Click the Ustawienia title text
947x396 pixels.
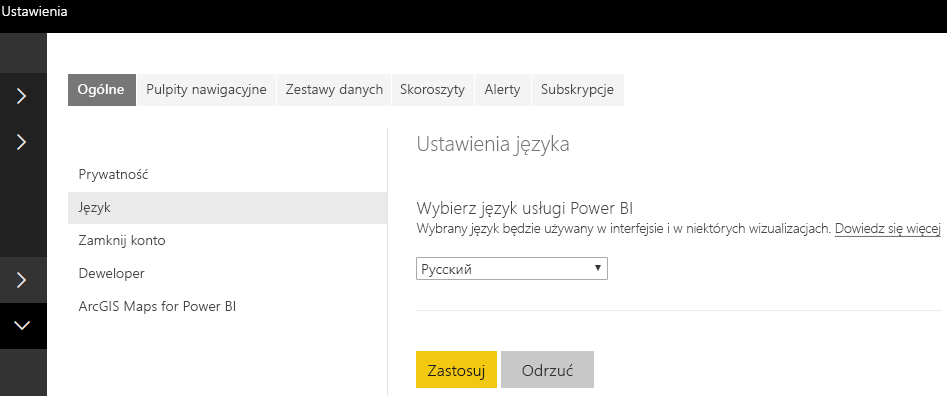pyautogui.click(x=34, y=11)
